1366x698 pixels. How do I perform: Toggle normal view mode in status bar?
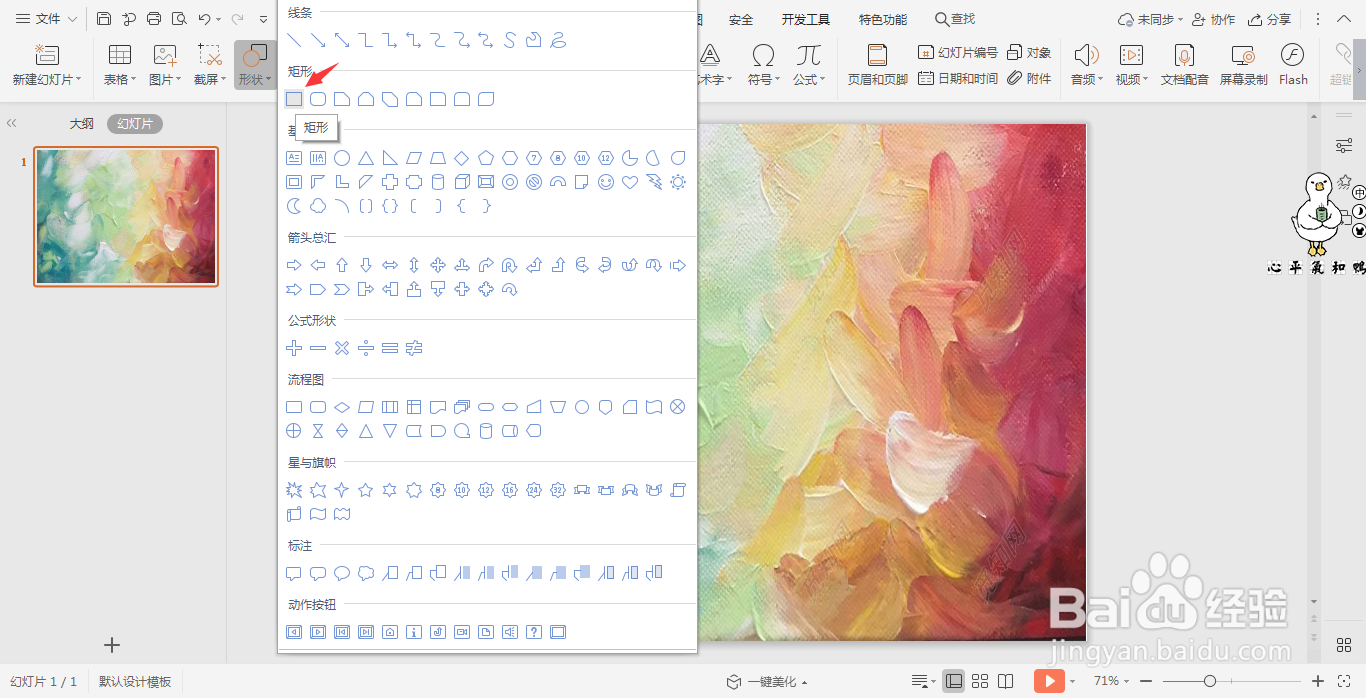(954, 681)
